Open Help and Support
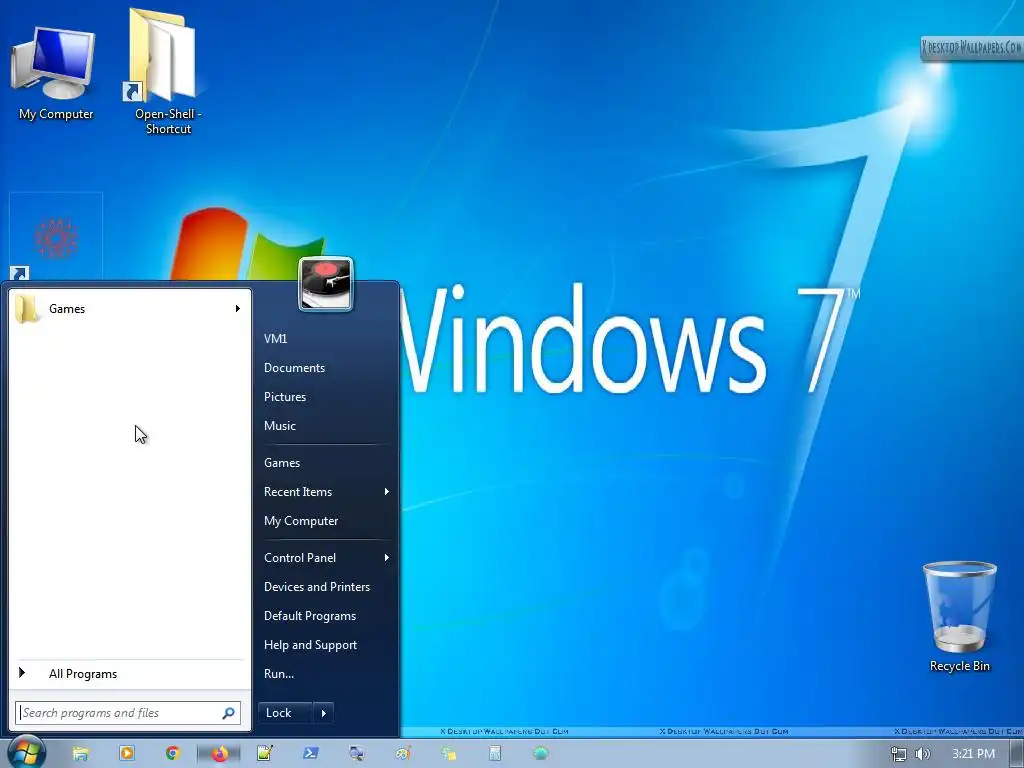The image size is (1024, 768). [x=310, y=645]
